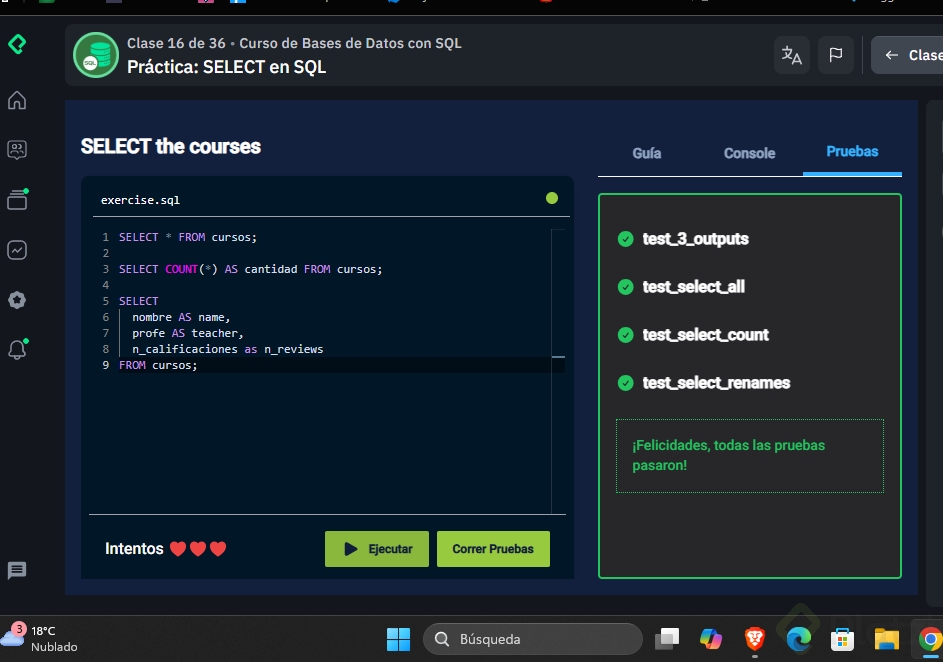The height and width of the screenshot is (662, 943).
Task: Place cursor on line 9 FROM cursos
Action: pos(158,366)
